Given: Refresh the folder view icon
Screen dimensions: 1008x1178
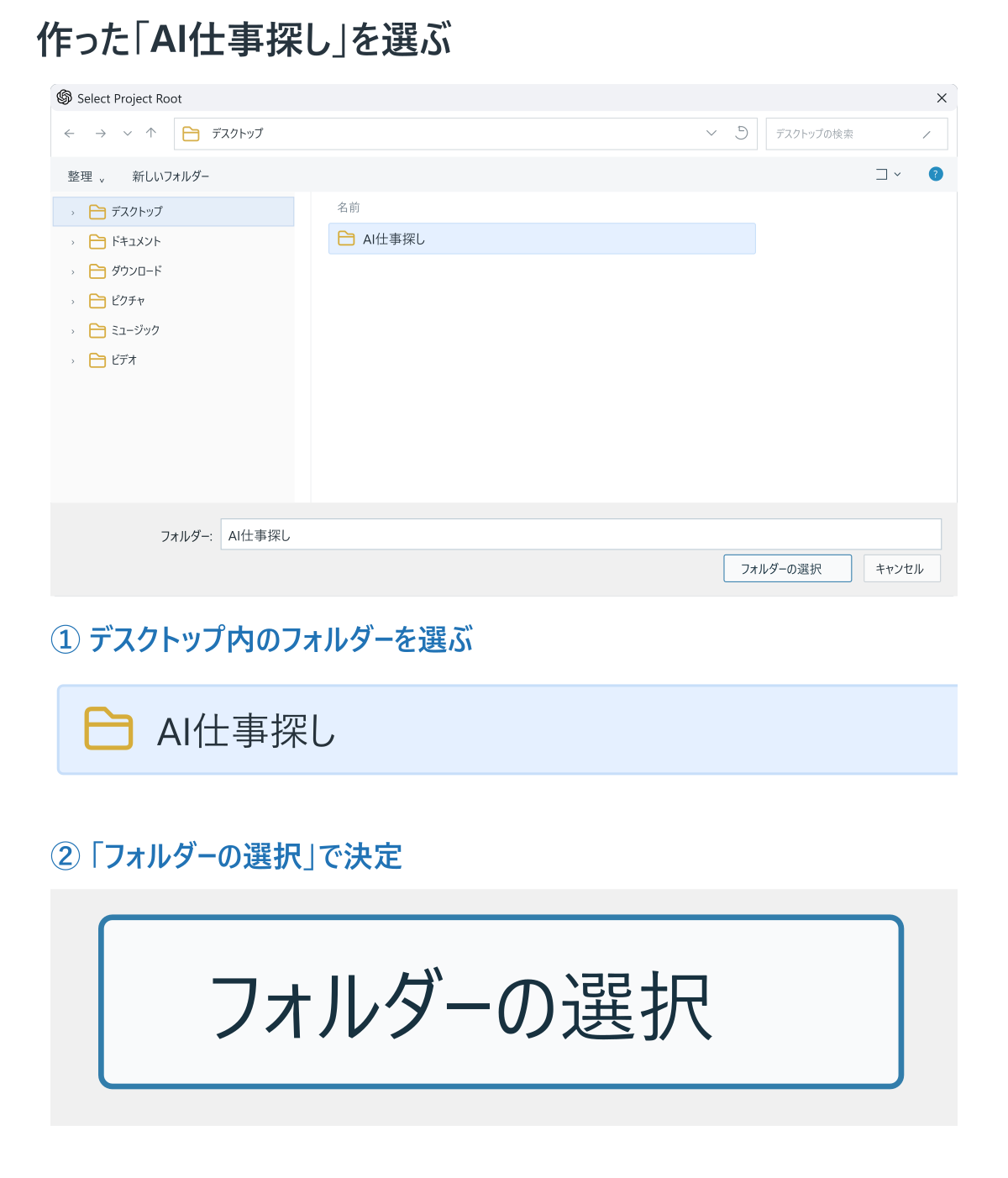Looking at the screenshot, I should (742, 133).
